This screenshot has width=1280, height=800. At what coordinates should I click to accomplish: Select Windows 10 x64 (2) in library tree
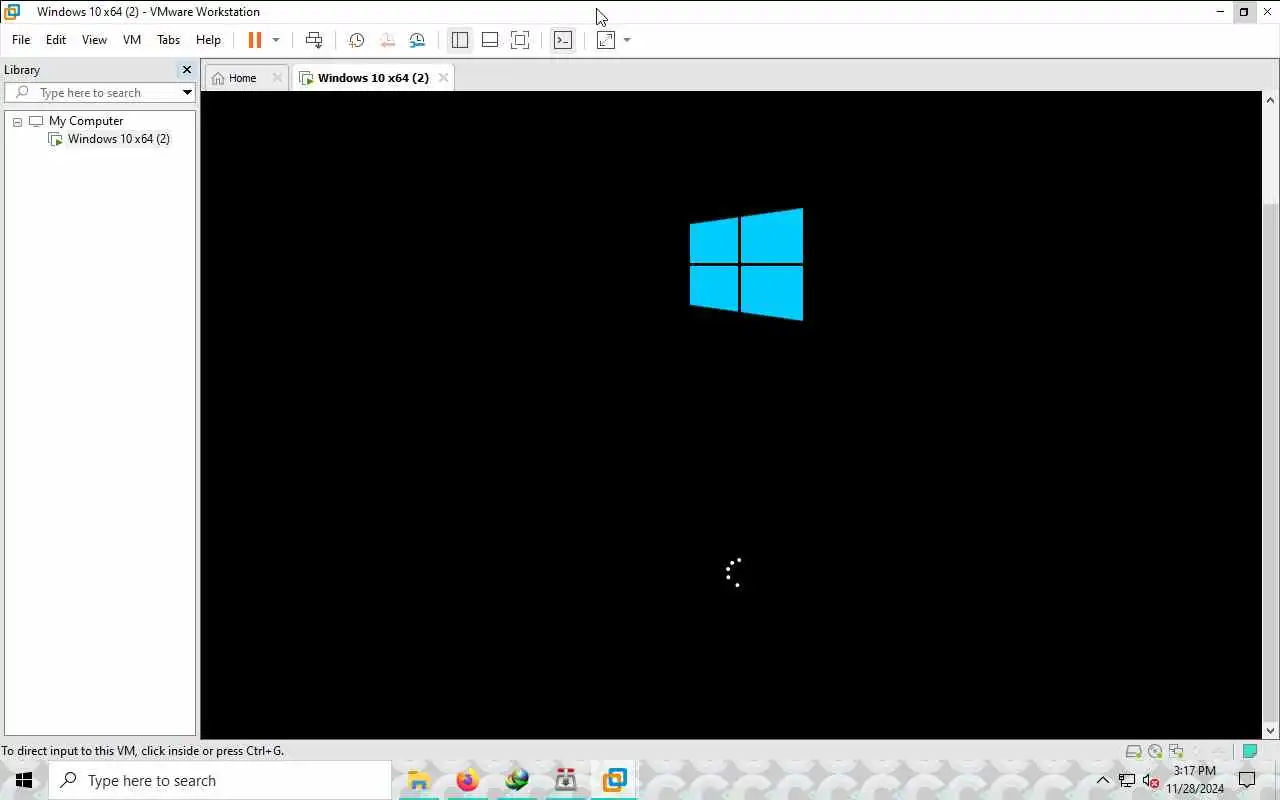[x=119, y=139]
